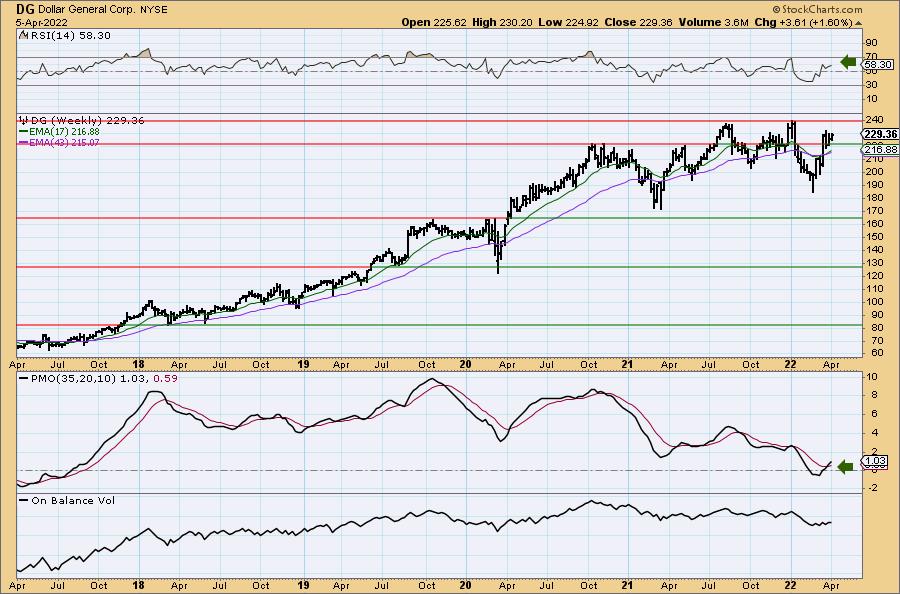Click the Dollar General Corp. company name
Image resolution: width=900 pixels, height=594 pixels.
point(87,10)
